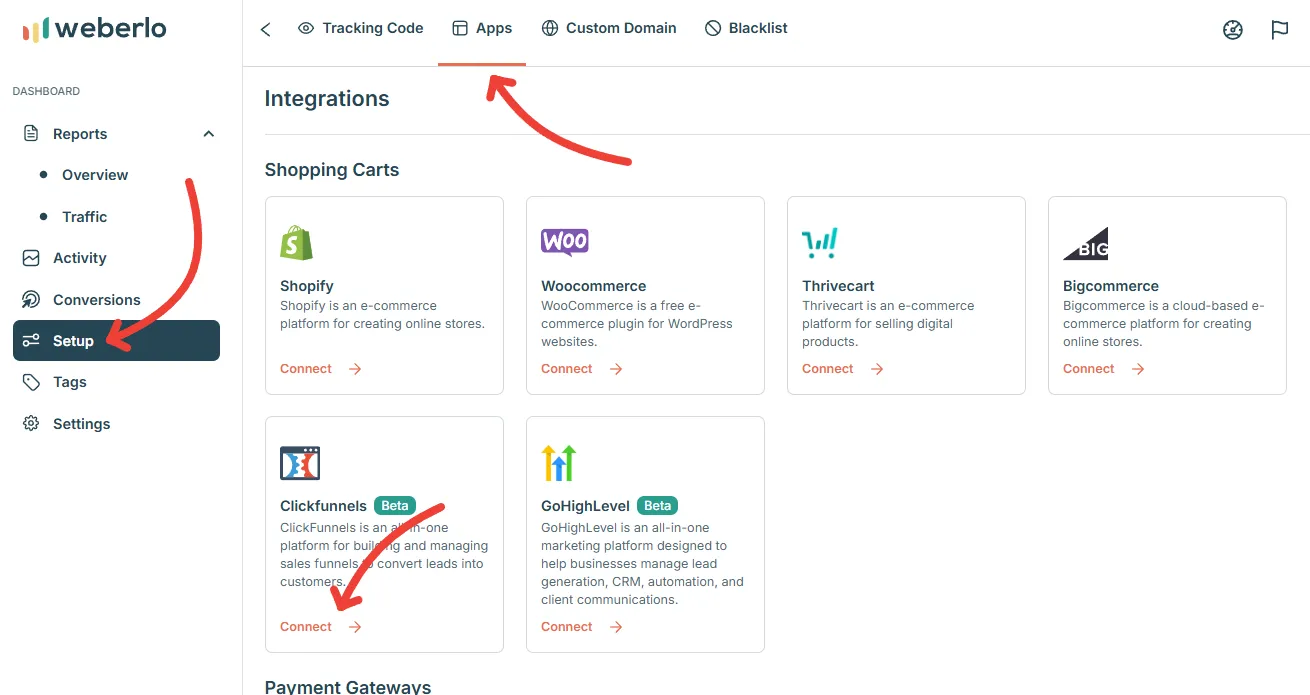This screenshot has height=695, width=1310.
Task: Connect the GoHighLevel integration
Action: click(582, 627)
